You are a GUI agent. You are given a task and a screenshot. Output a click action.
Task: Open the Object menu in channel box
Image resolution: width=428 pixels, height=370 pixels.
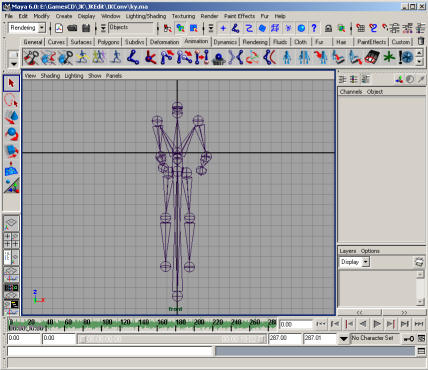pos(375,92)
